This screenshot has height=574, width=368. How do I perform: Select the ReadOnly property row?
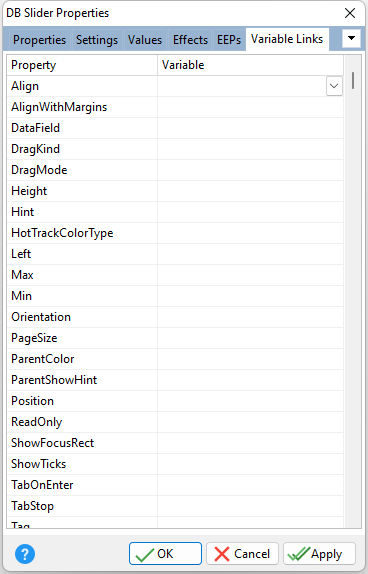pyautogui.click(x=175, y=422)
